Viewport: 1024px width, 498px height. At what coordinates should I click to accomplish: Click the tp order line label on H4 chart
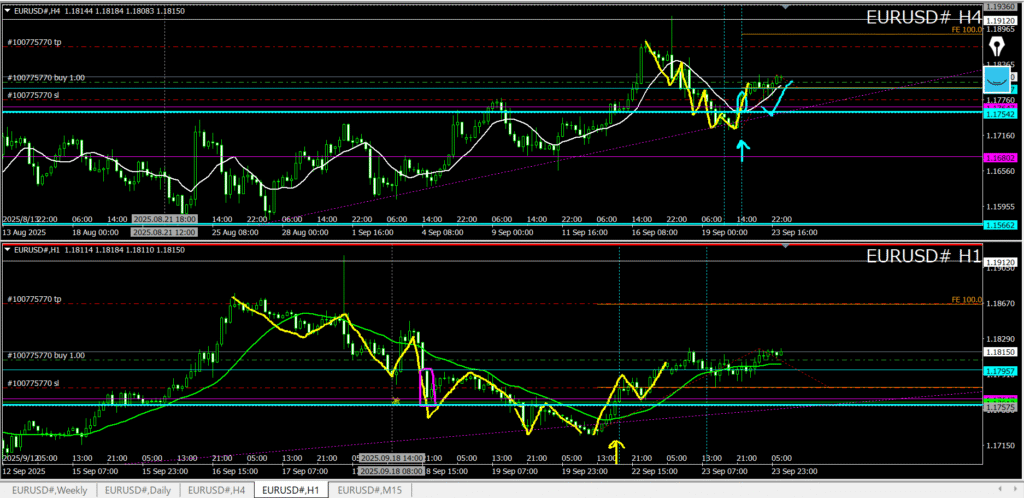(34, 42)
